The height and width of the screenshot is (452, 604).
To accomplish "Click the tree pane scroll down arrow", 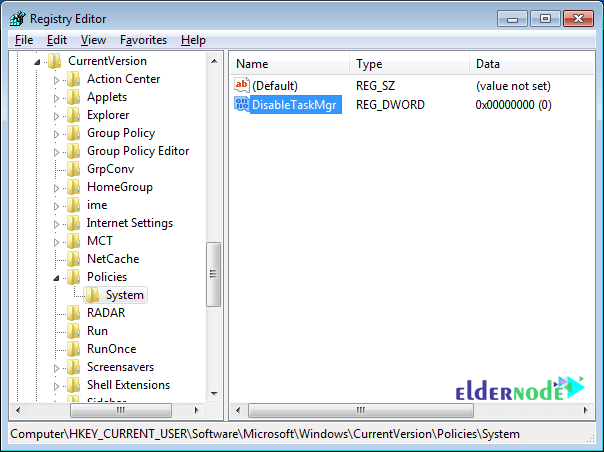I will coord(214,393).
